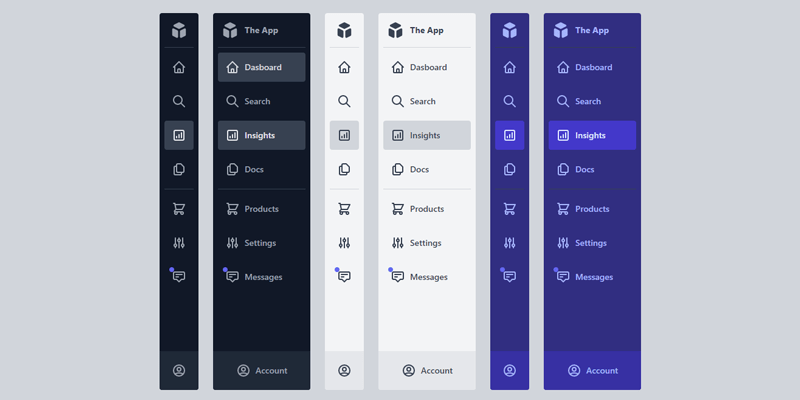
Task: Open Settings in light expanded sidebar
Action: tap(426, 243)
